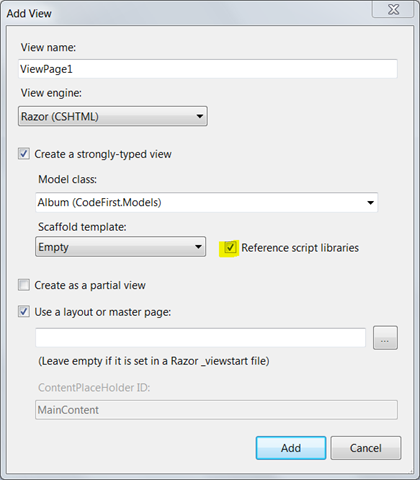The image size is (420, 480).
Task: Close the Add View dialog with the X
Action: tap(393, 9)
